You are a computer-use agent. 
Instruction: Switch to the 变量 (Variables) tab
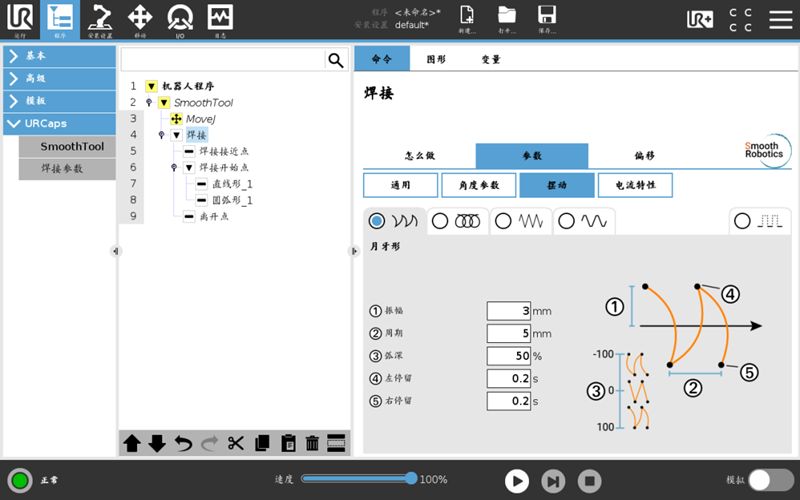click(490, 59)
